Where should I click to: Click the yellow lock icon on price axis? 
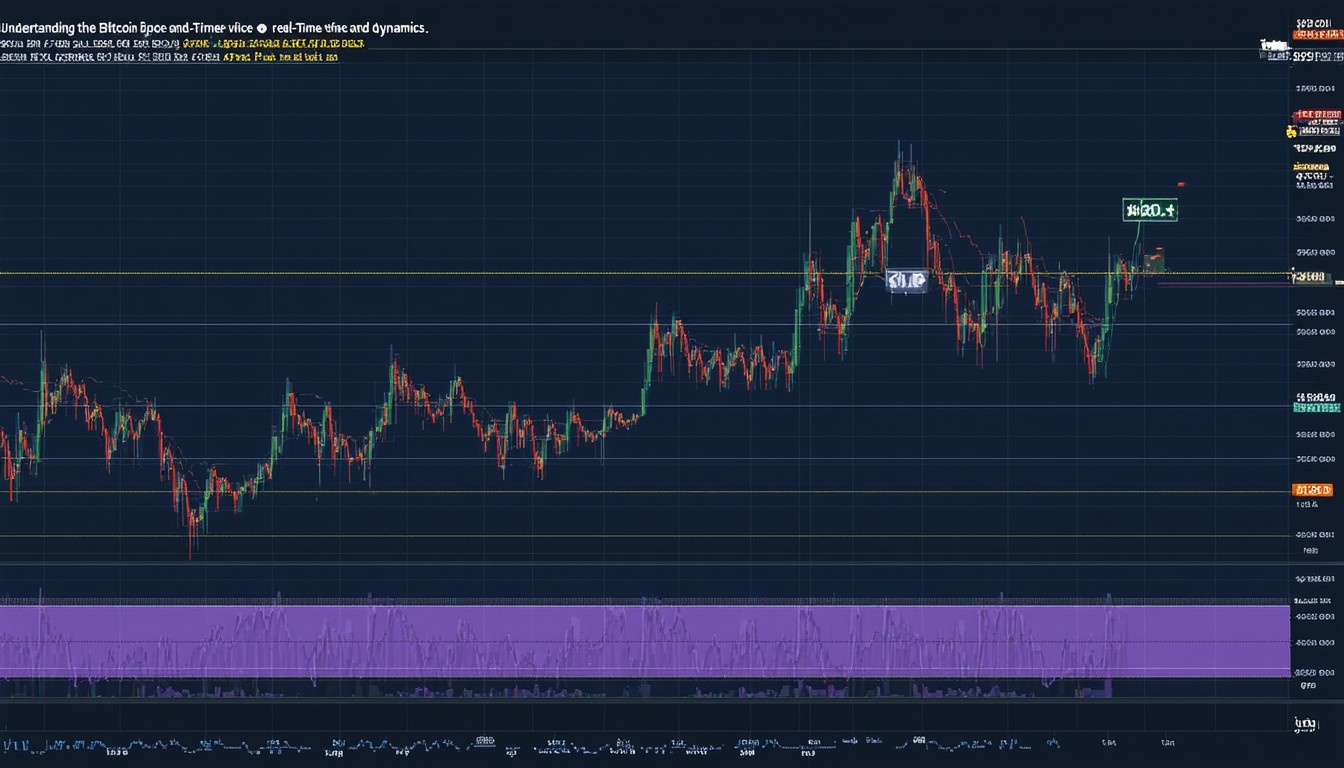tap(1291, 131)
